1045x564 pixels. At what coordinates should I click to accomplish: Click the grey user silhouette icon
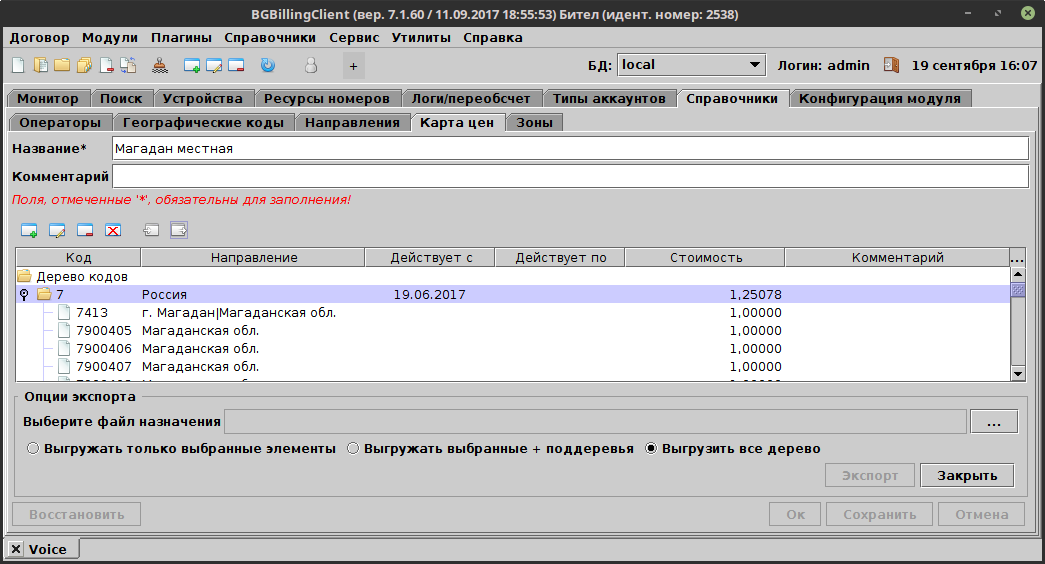coord(311,65)
